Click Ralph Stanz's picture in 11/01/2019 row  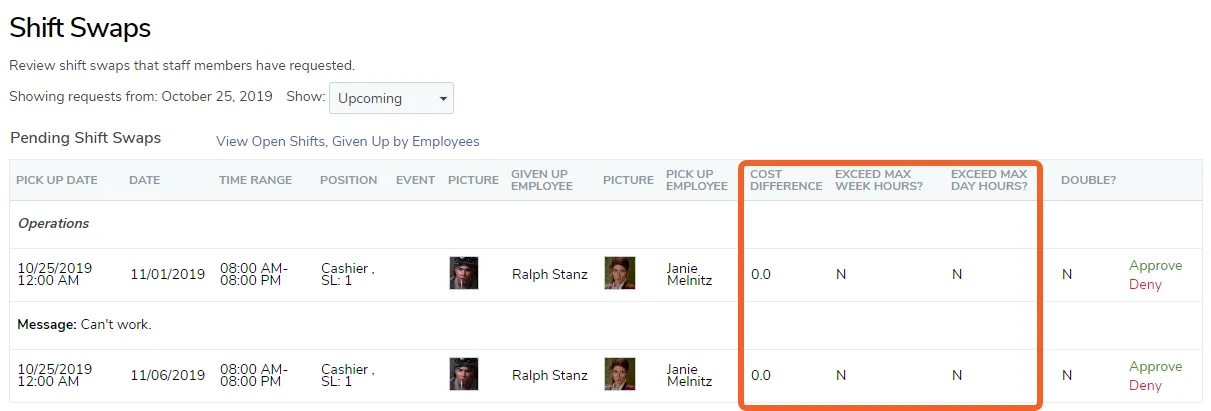[464, 273]
